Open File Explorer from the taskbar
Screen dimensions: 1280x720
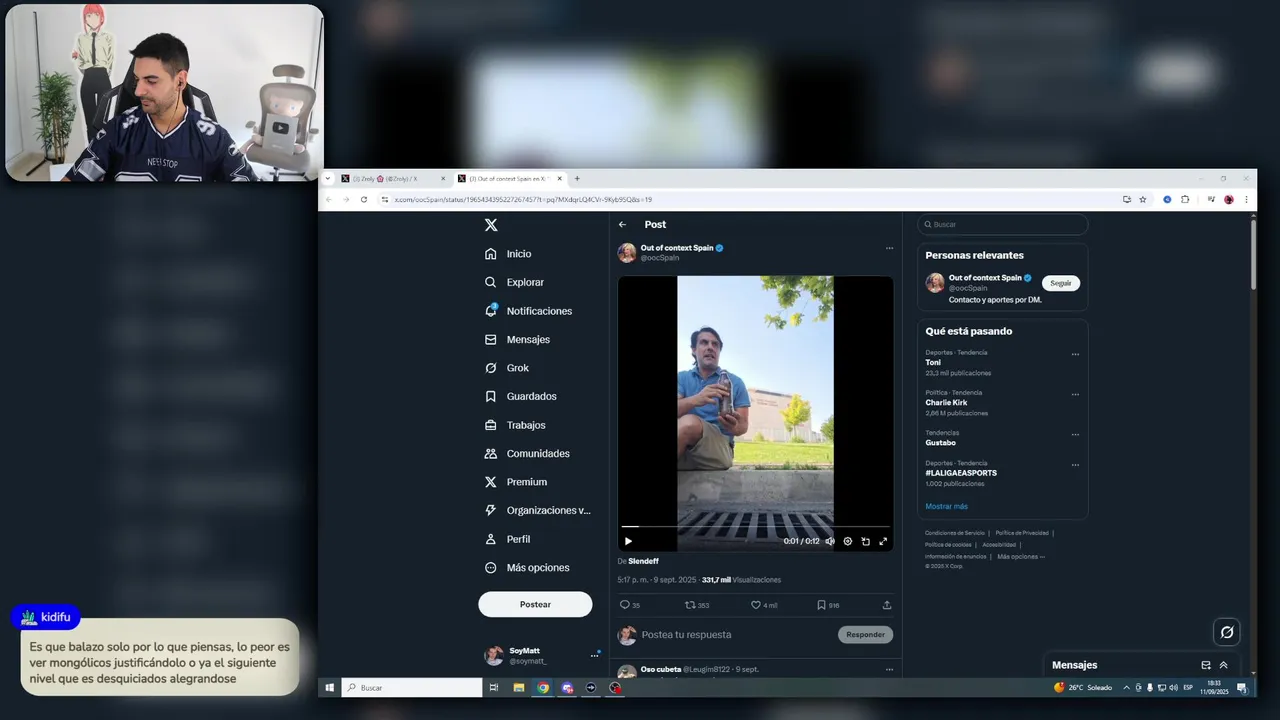point(519,688)
